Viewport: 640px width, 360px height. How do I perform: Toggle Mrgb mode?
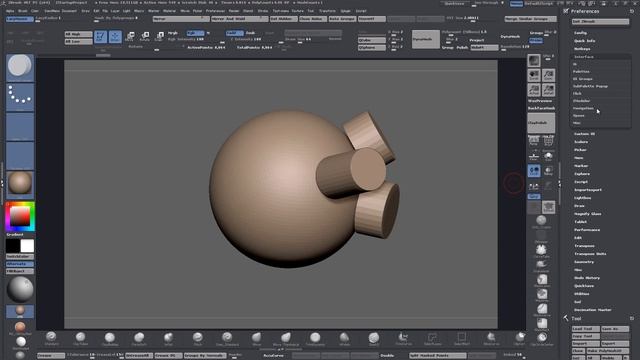[x=173, y=33]
